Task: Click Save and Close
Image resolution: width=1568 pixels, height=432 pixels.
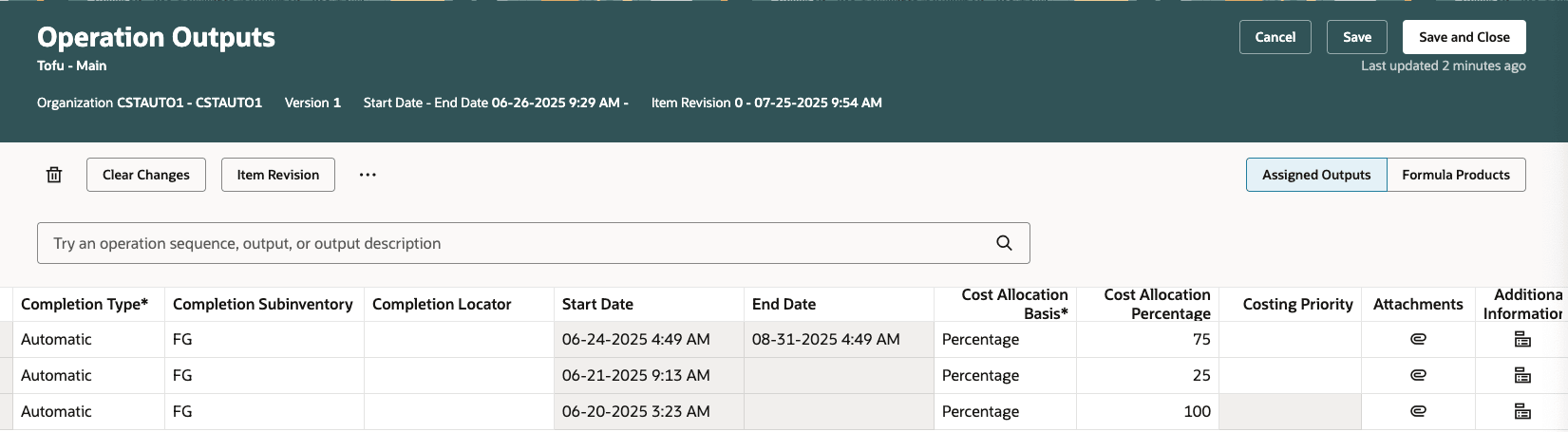Action: tap(1464, 37)
